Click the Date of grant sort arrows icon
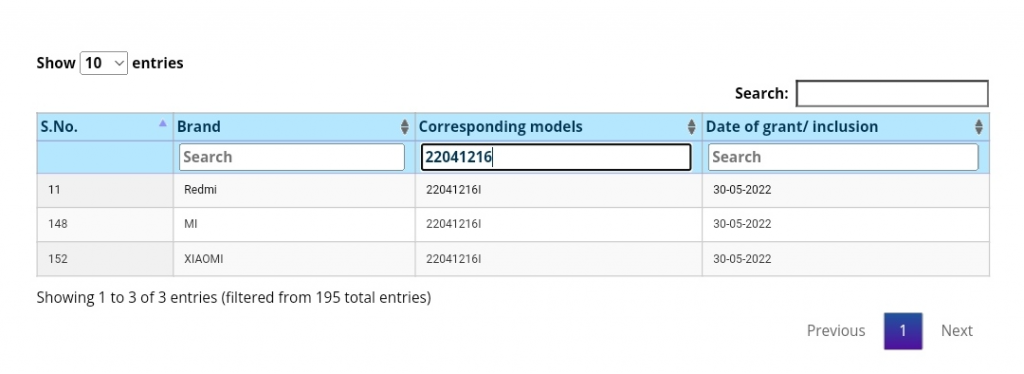 point(978,127)
